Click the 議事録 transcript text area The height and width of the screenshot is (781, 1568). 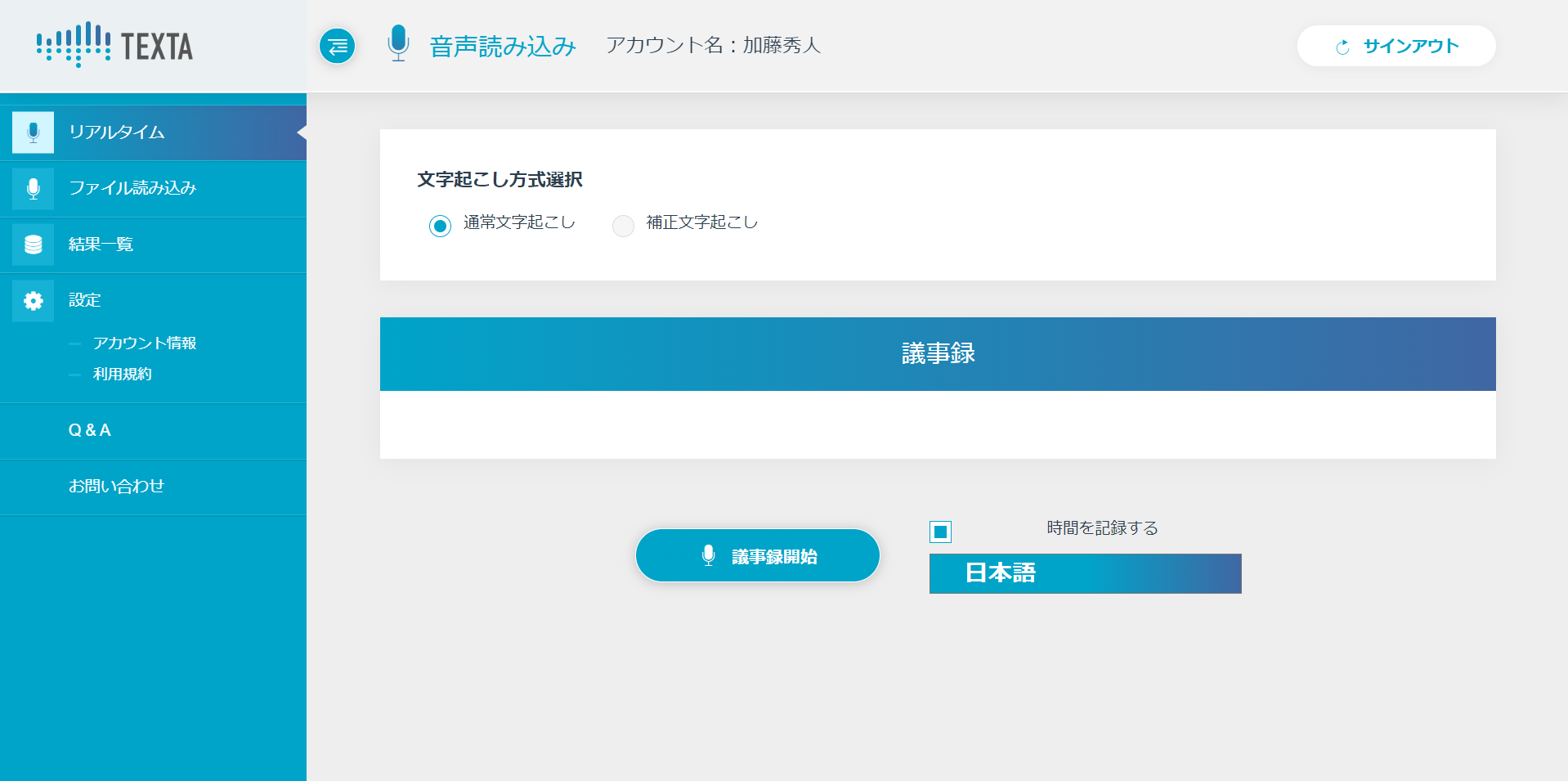click(938, 424)
